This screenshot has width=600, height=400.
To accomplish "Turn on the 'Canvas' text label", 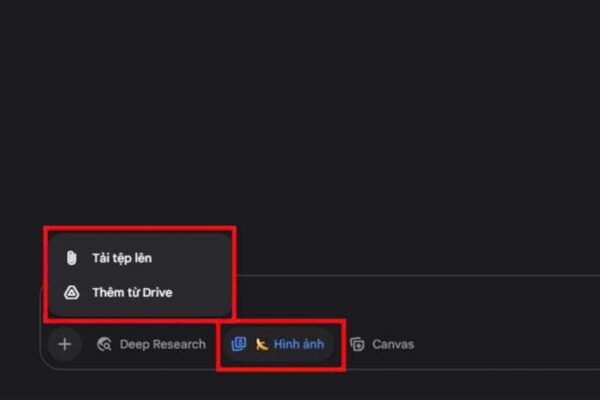I will (x=392, y=344).
